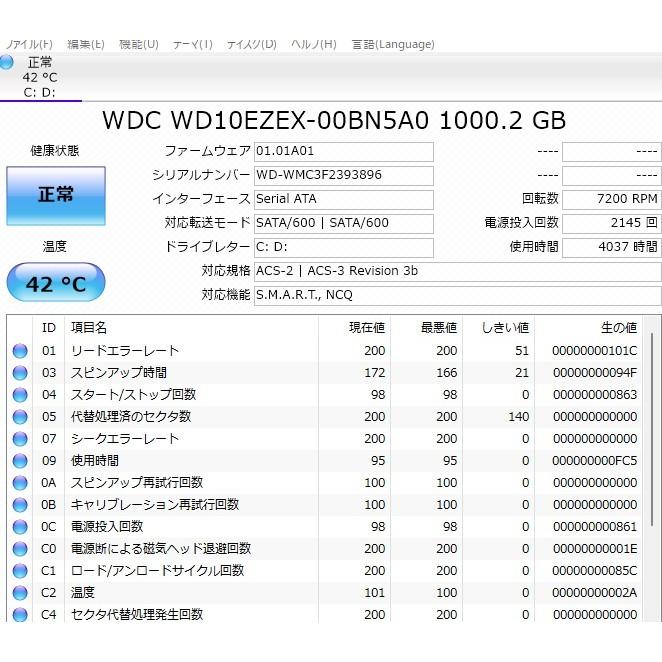Image resolution: width=662 pixels, height=662 pixels.
Task: Click the しきい値 column header
Action: pyautogui.click(x=499, y=328)
